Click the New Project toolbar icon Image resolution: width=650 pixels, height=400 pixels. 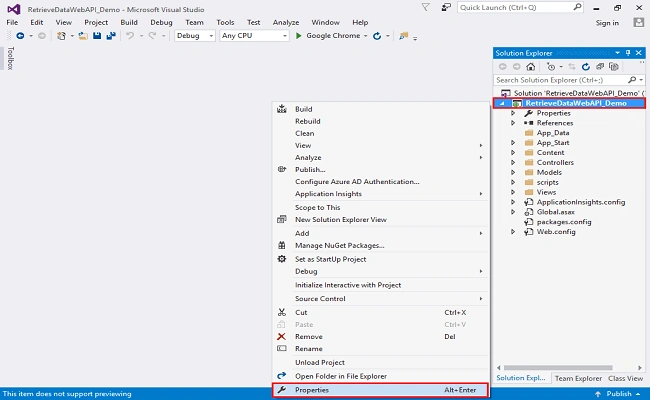click(x=61, y=36)
